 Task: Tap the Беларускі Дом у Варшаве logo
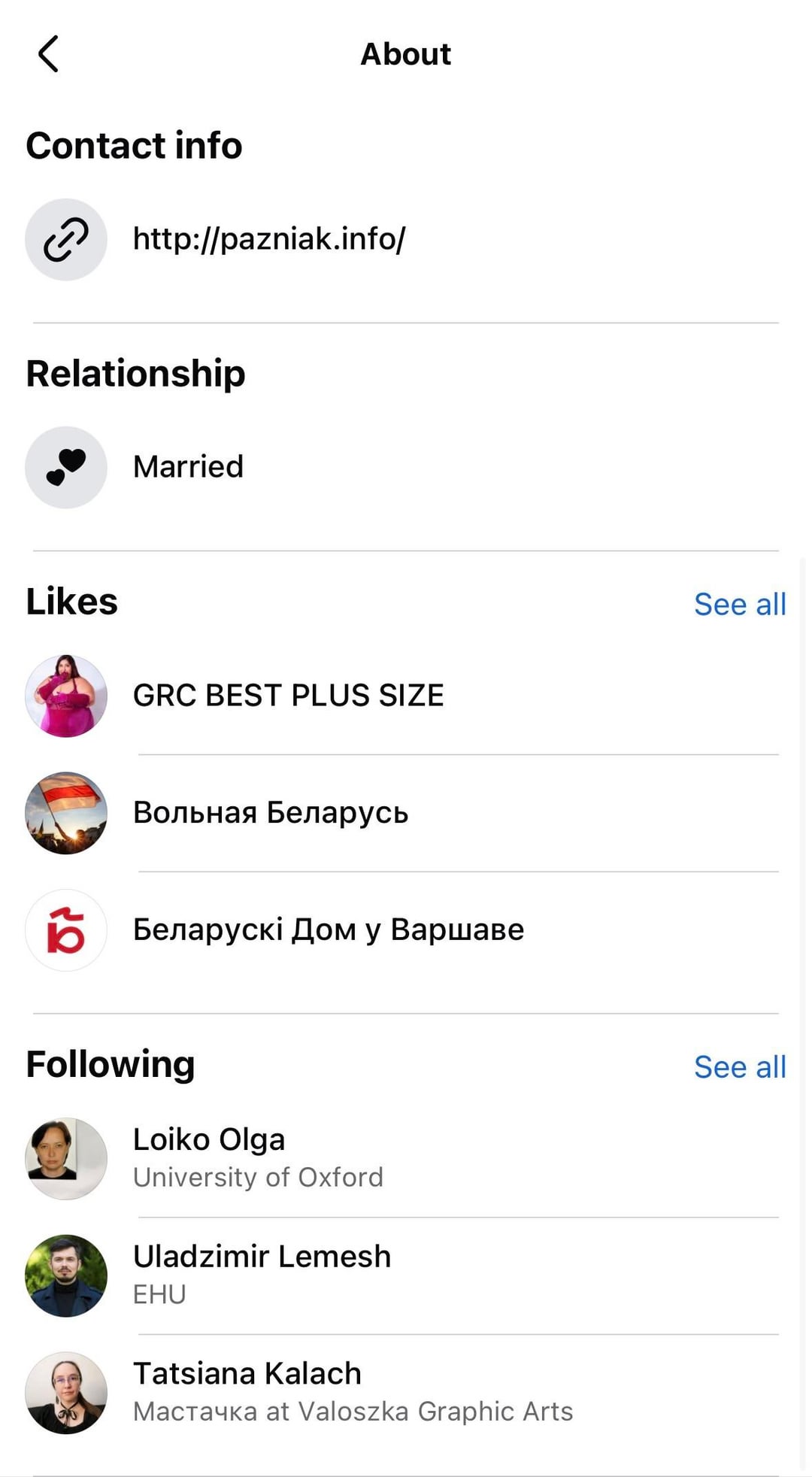(66, 930)
